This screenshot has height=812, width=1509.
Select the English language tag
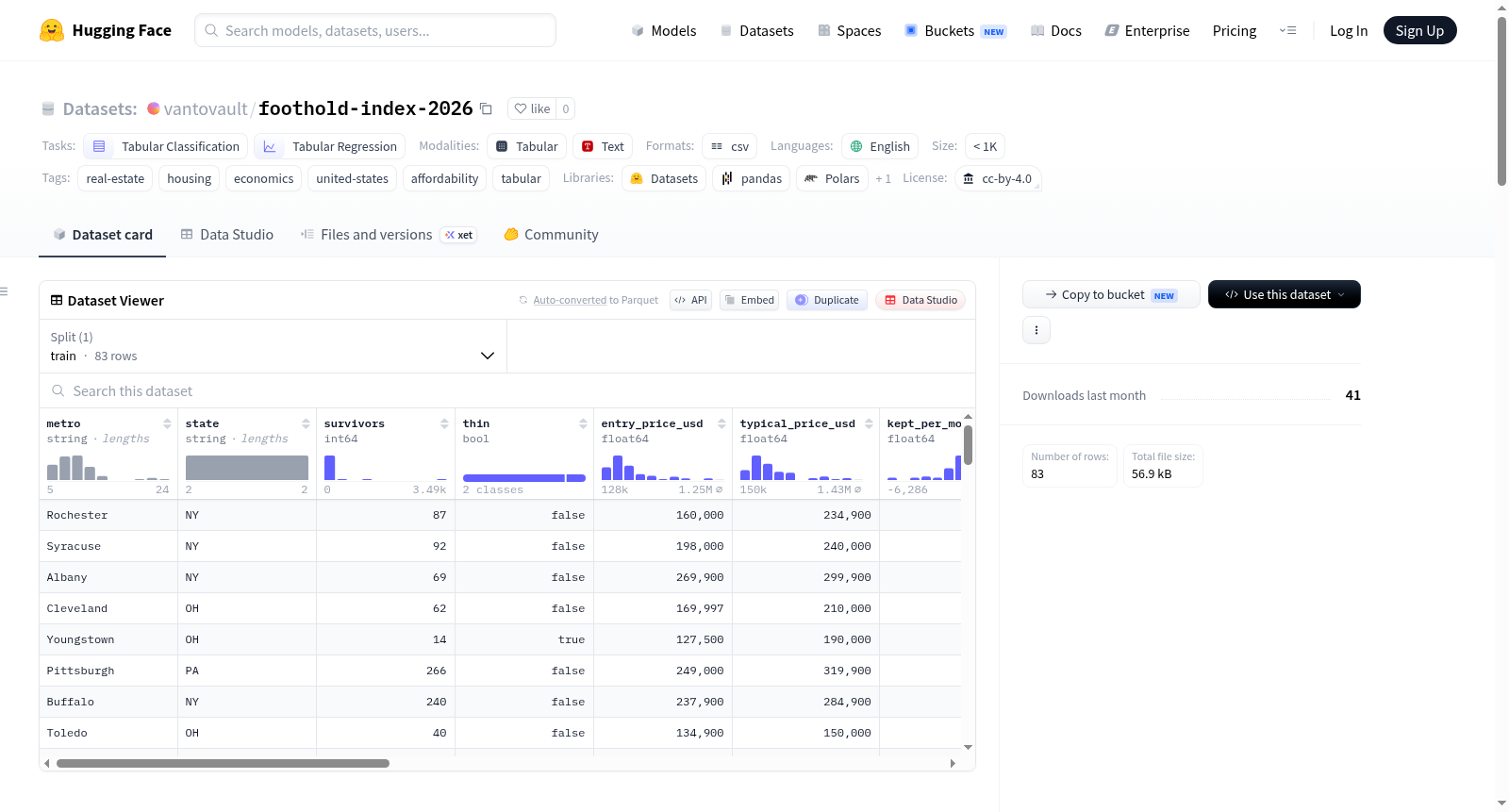coord(880,146)
